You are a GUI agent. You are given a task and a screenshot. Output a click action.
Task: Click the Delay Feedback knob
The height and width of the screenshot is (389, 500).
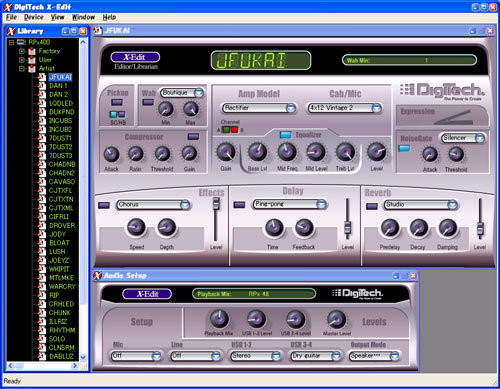[304, 228]
